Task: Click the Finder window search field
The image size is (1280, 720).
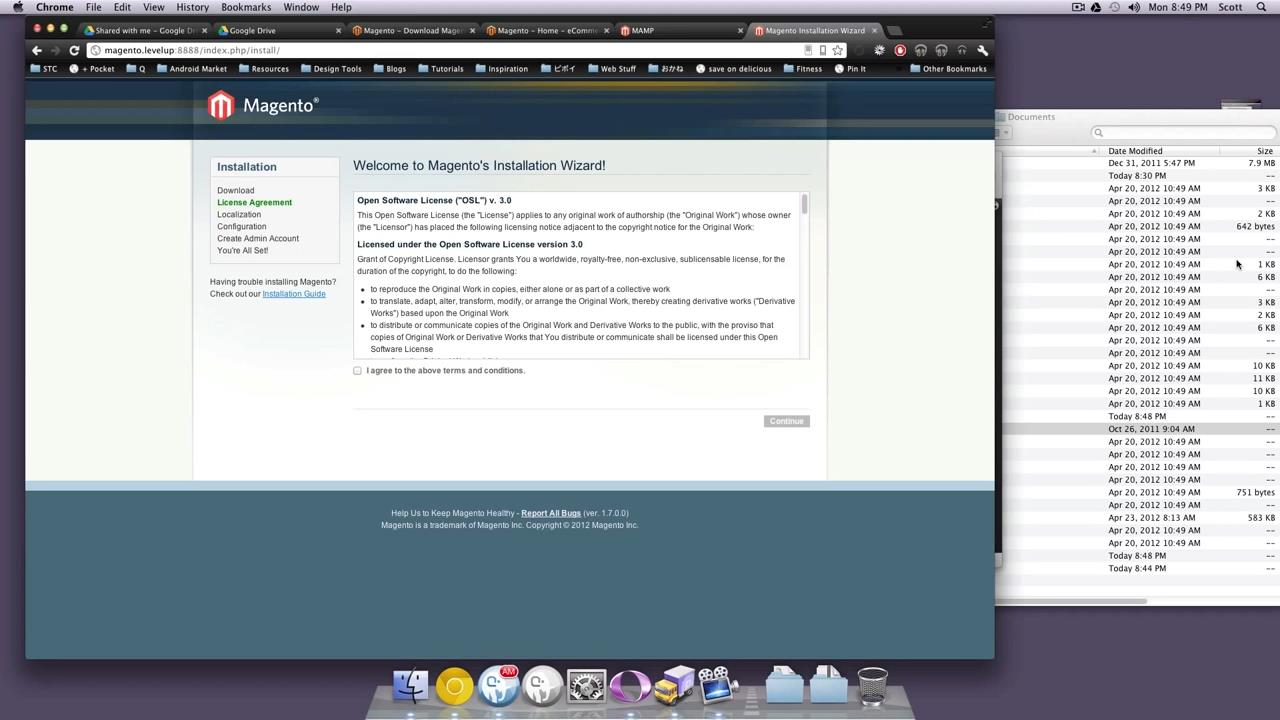Action: point(1185,133)
